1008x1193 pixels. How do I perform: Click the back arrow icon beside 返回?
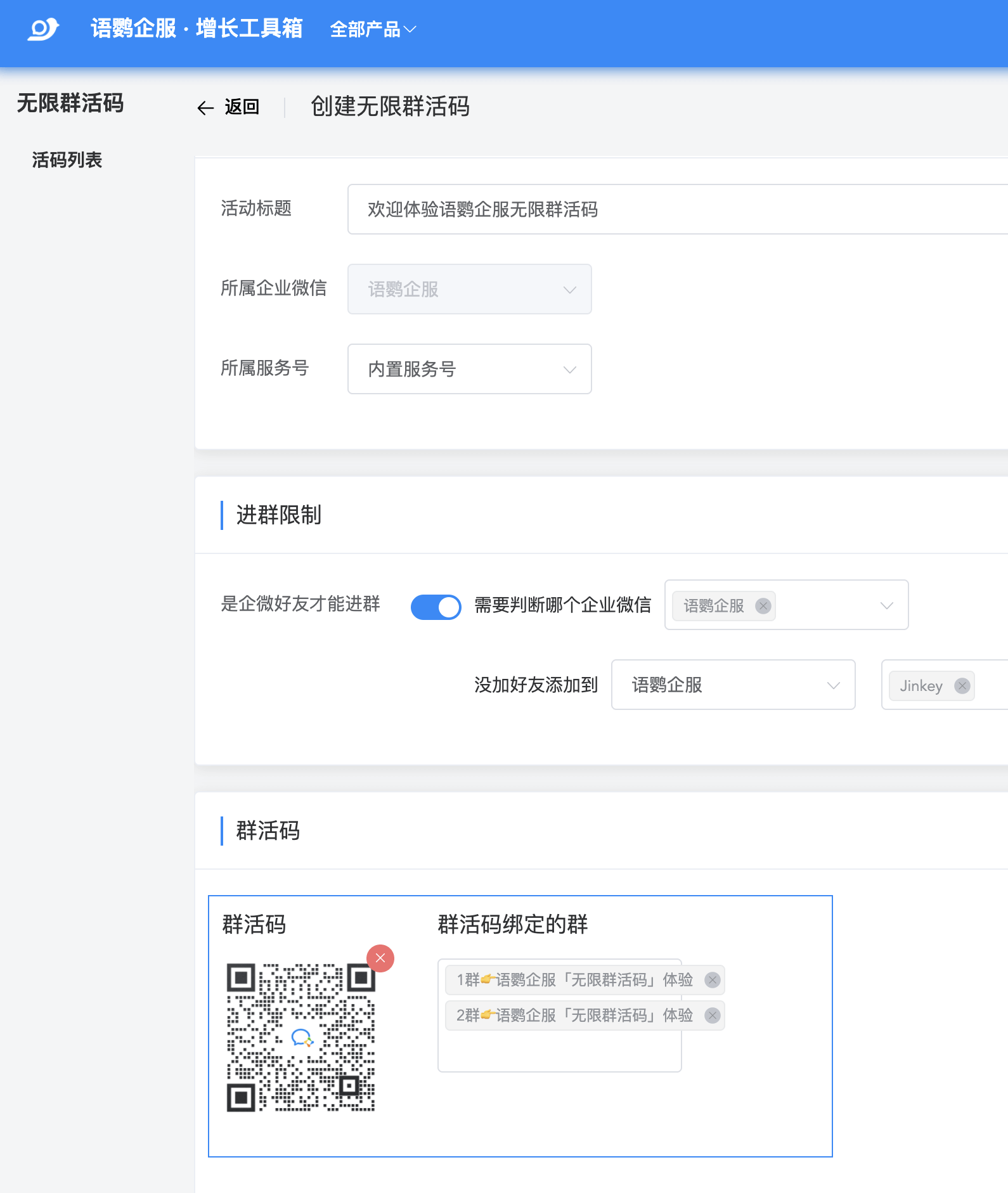205,108
